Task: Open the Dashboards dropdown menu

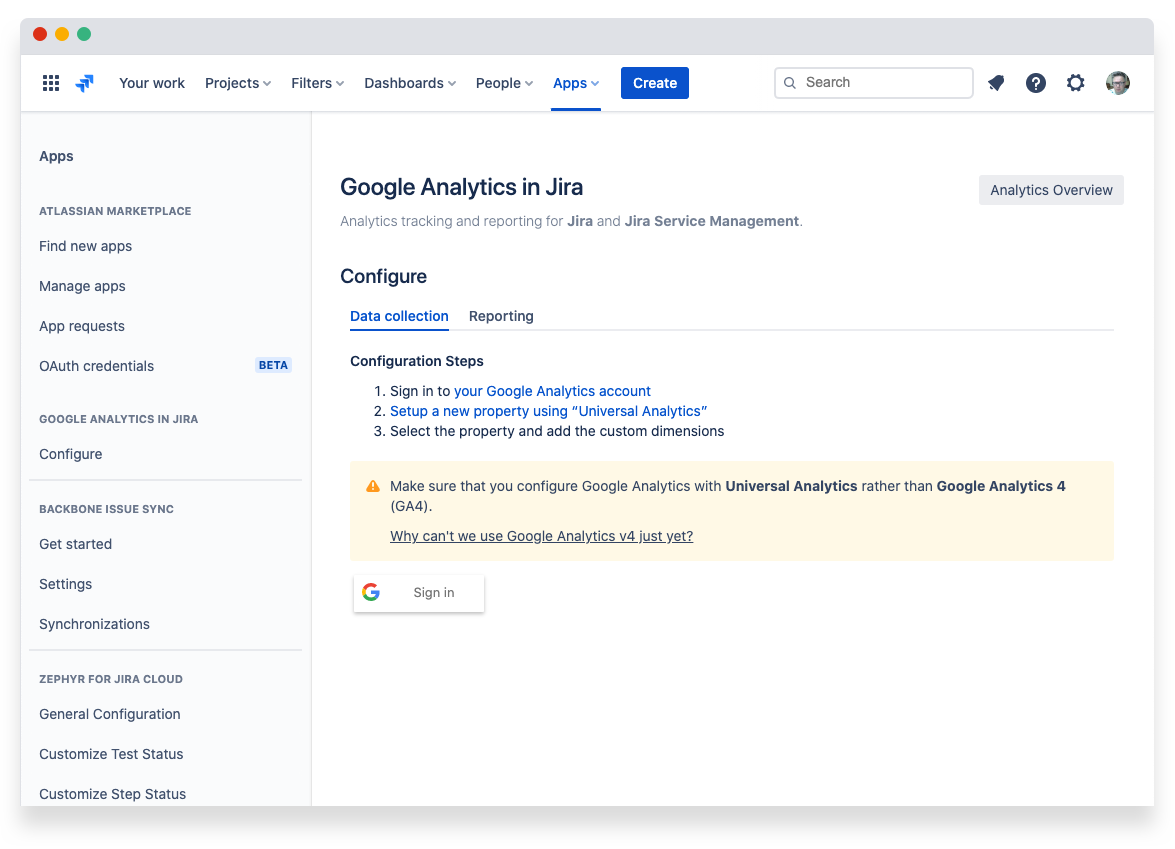Action: coord(410,83)
